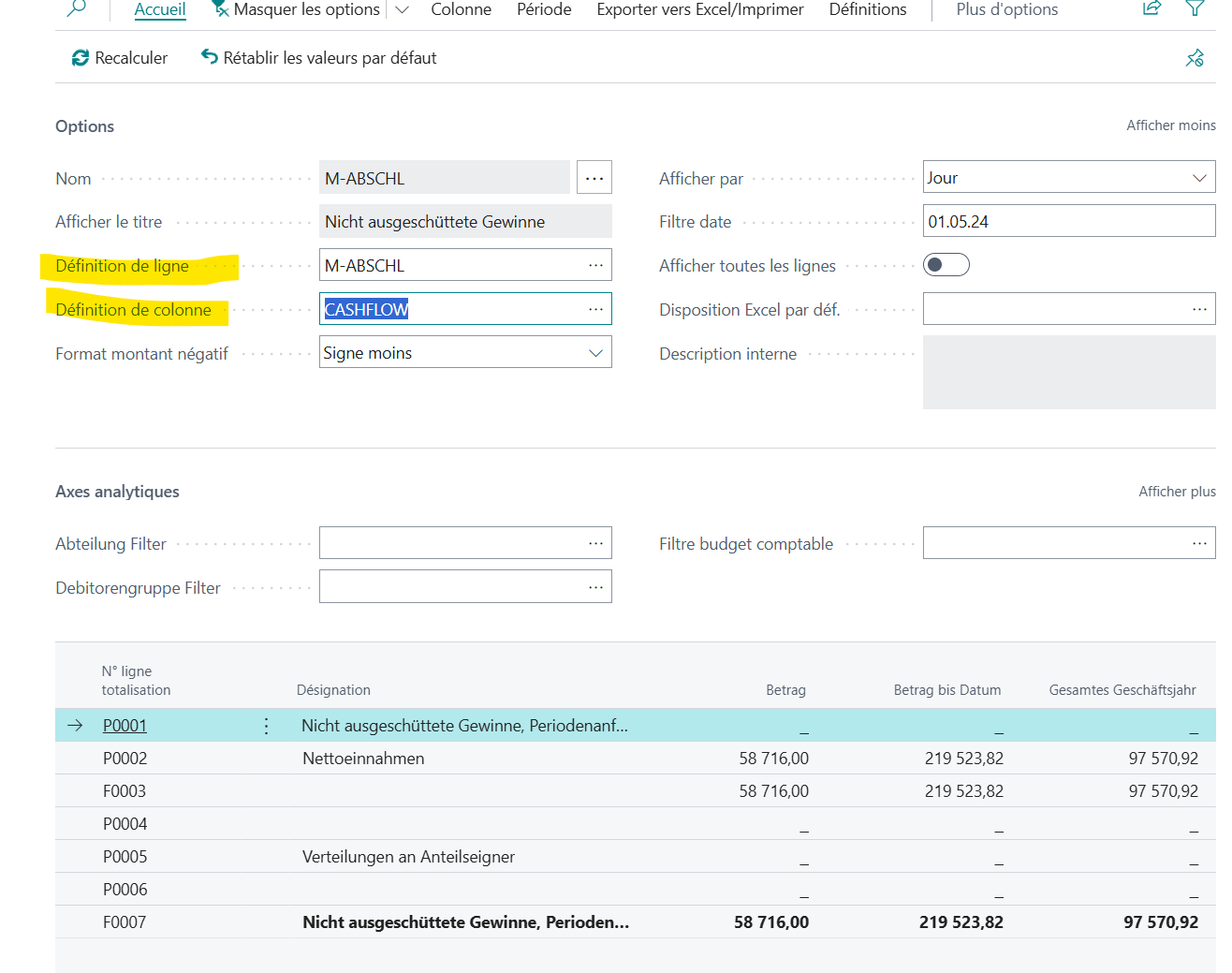Open lookup for Définition de colonne field
This screenshot has height=973, width=1232.
(x=595, y=309)
